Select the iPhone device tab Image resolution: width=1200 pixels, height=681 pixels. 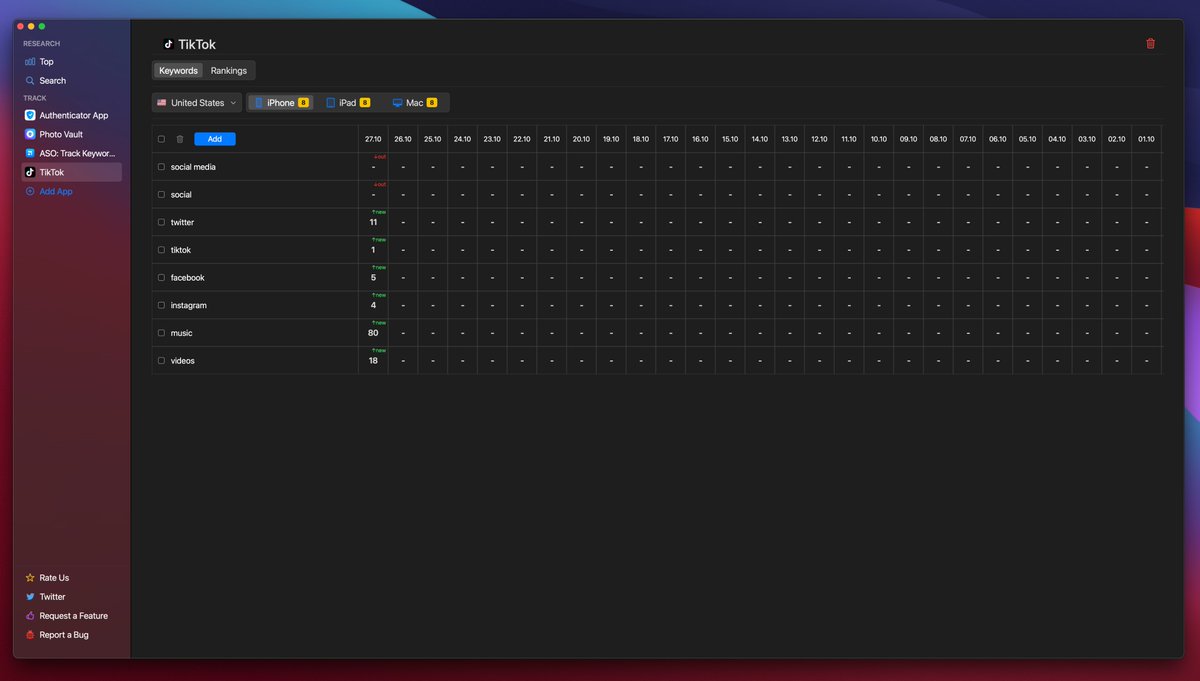click(x=281, y=103)
